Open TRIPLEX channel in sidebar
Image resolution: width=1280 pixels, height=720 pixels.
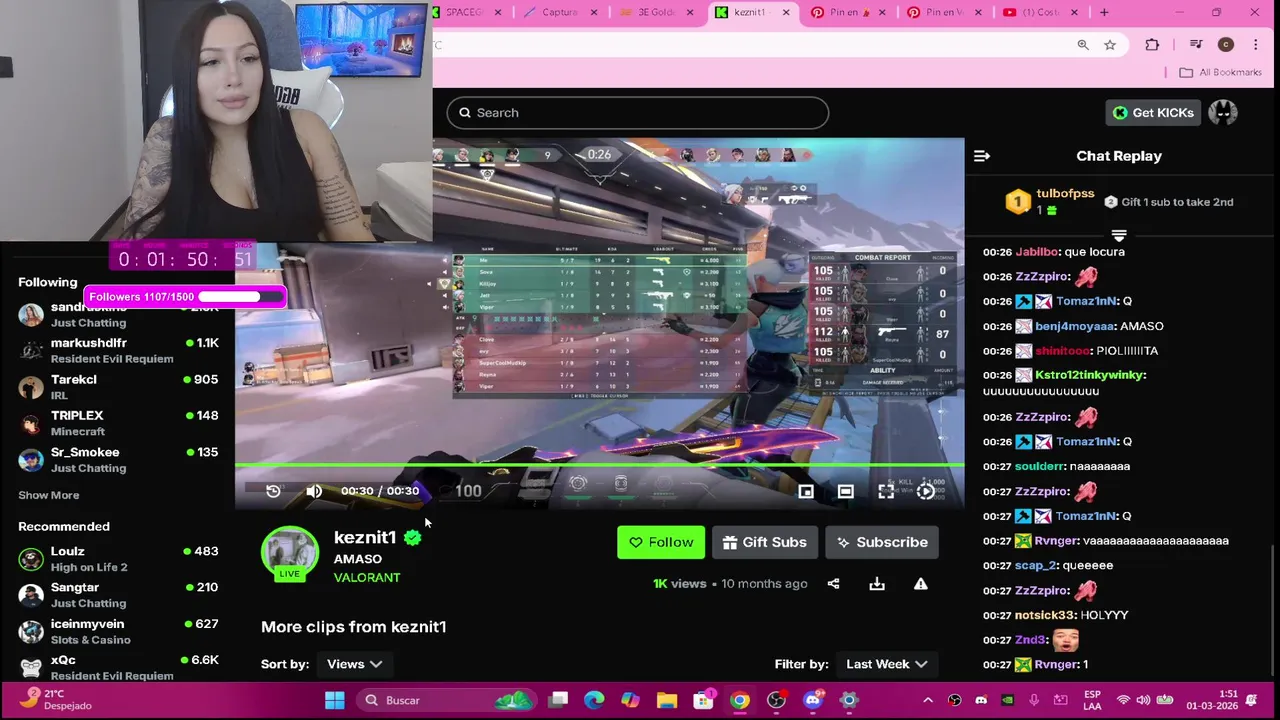point(117,423)
